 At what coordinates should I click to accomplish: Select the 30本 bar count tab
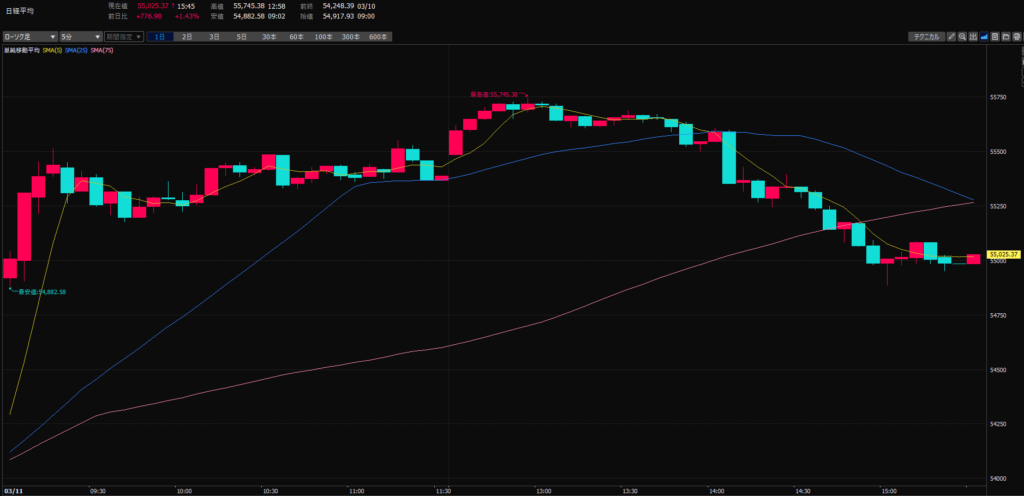pos(269,36)
